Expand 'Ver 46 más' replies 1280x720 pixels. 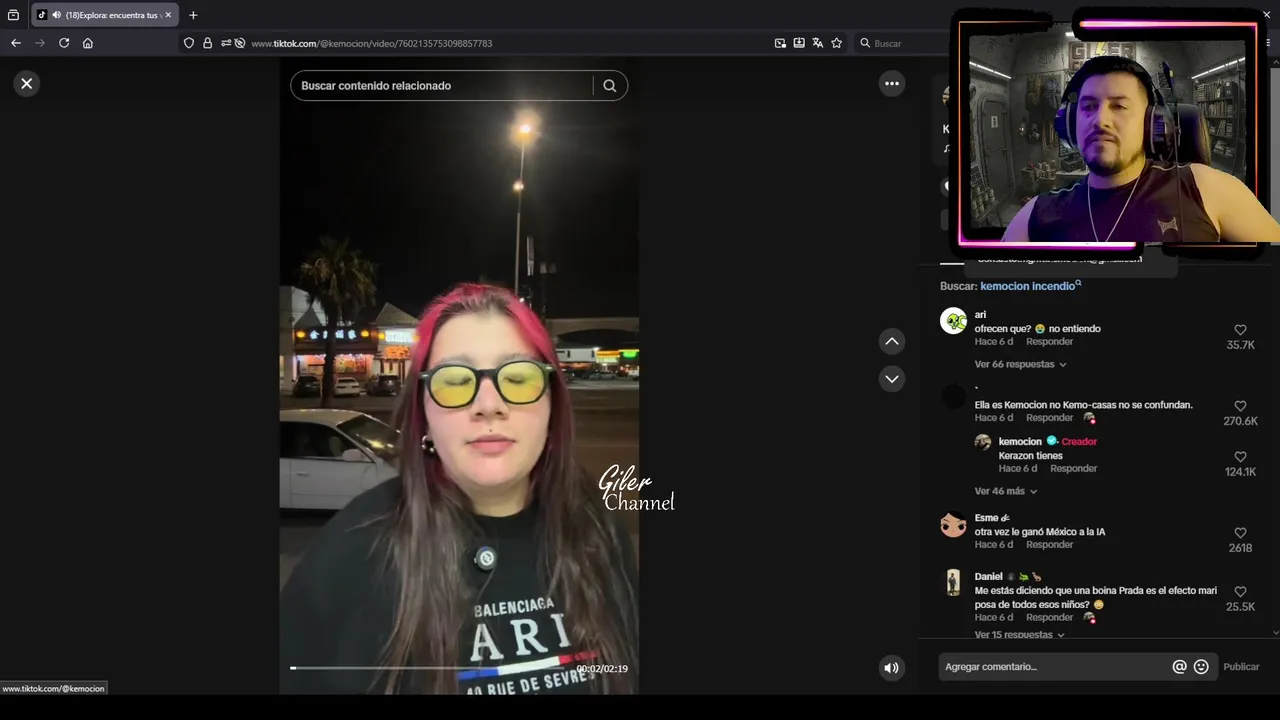coord(1005,492)
